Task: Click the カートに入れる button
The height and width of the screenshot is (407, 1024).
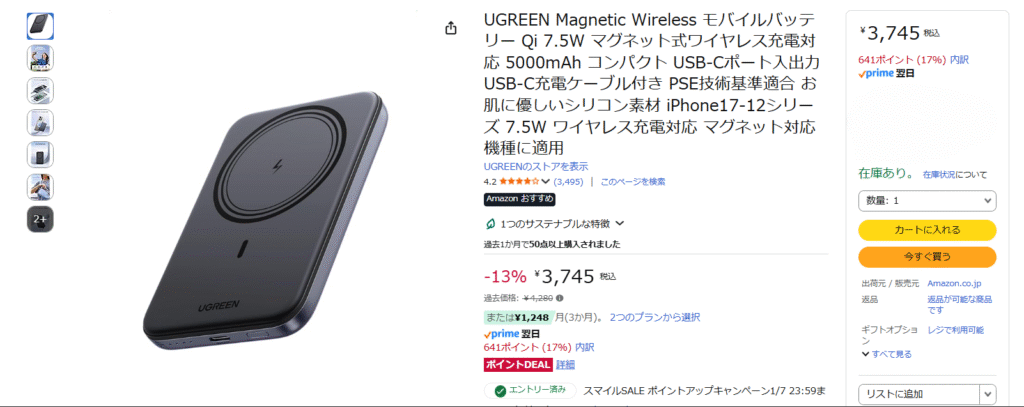Action: coord(927,230)
